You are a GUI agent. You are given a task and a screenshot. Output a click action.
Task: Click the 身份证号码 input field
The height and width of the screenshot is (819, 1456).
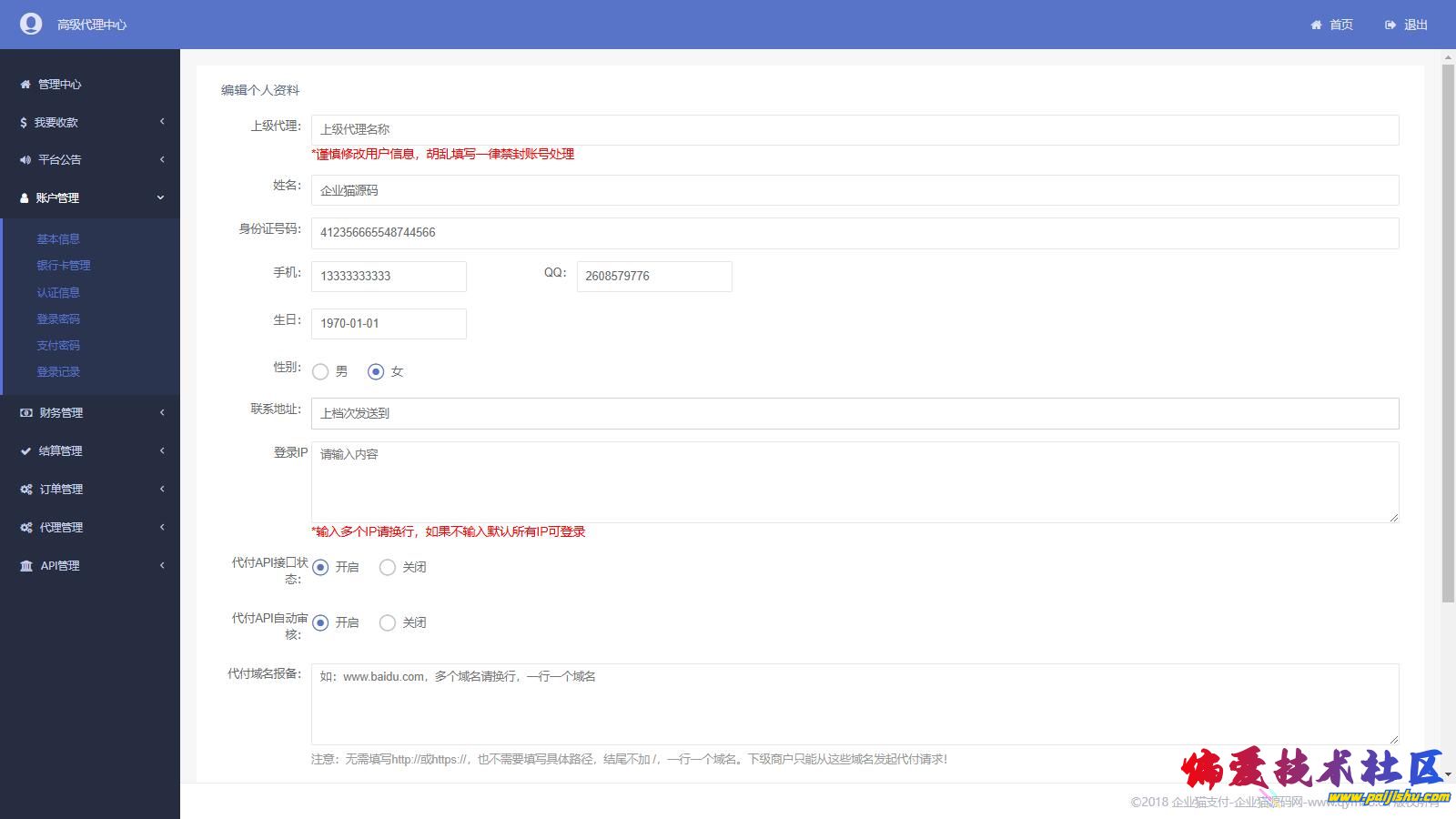coord(854,233)
